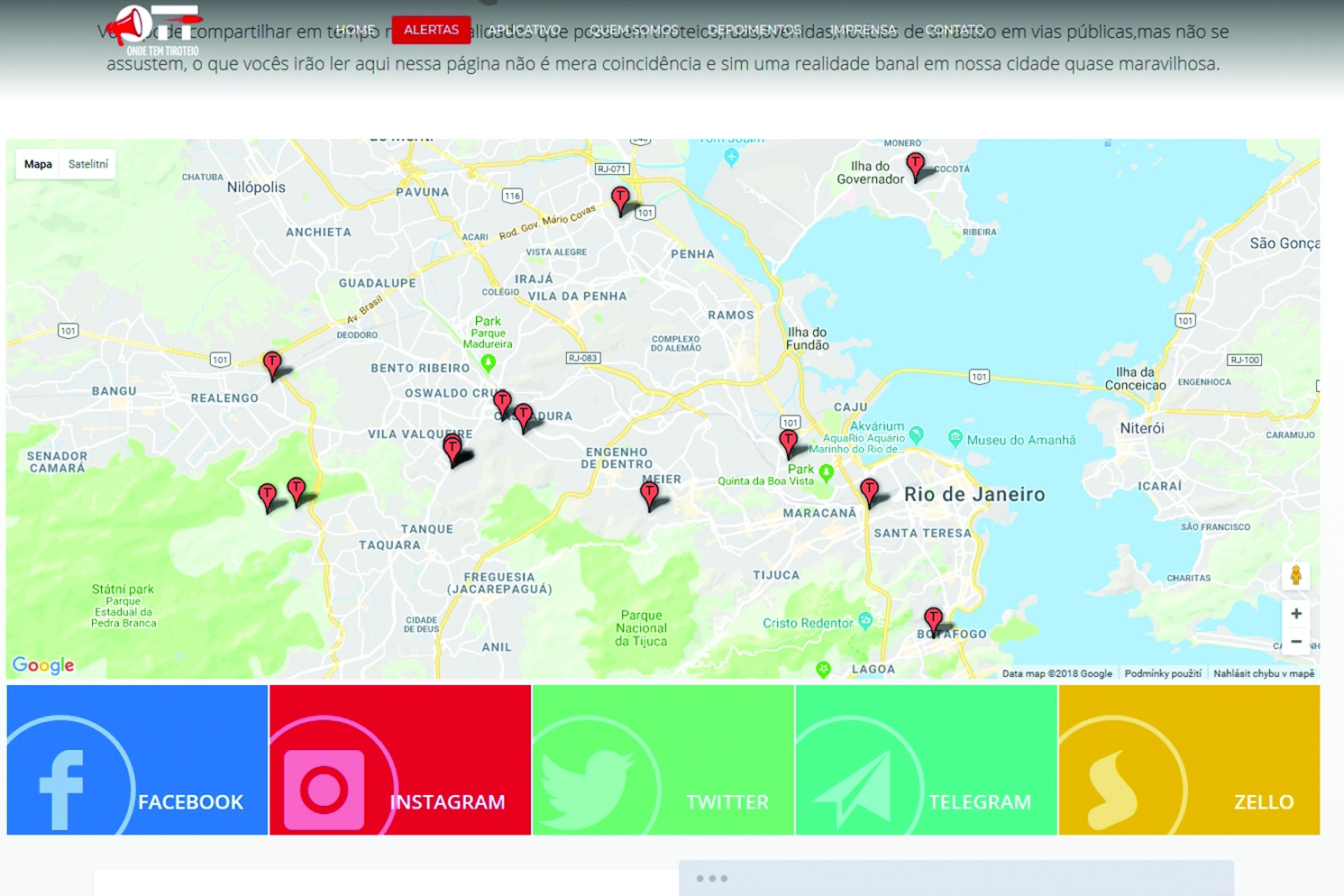Zoom out with the minus button
The width and height of the screenshot is (1344, 896).
(1295, 642)
